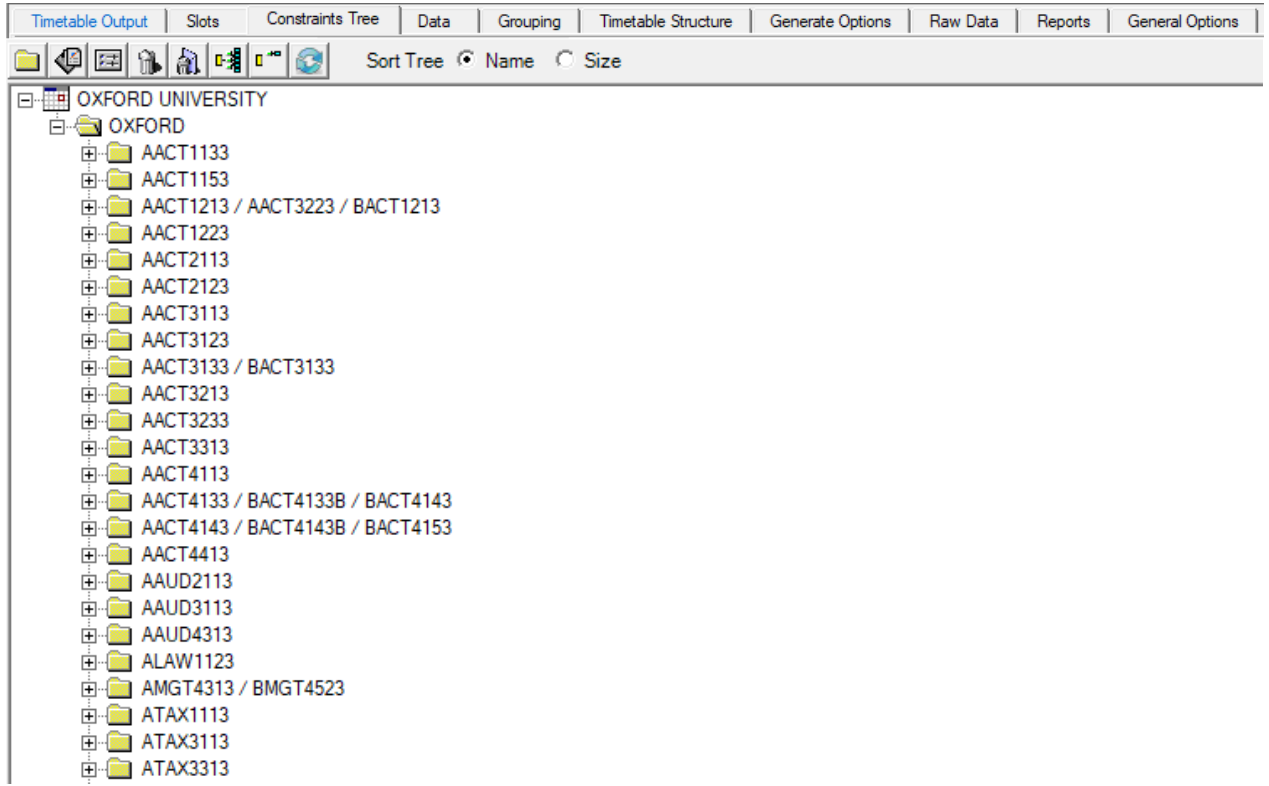Open the Reports tab
This screenshot has width=1269, height=786.
click(x=1063, y=21)
